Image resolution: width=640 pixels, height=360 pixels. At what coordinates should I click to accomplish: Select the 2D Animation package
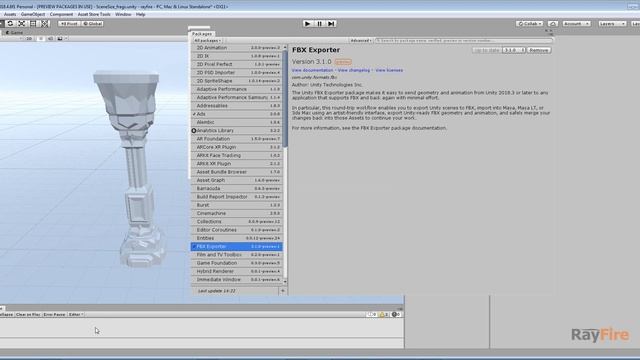coord(236,48)
